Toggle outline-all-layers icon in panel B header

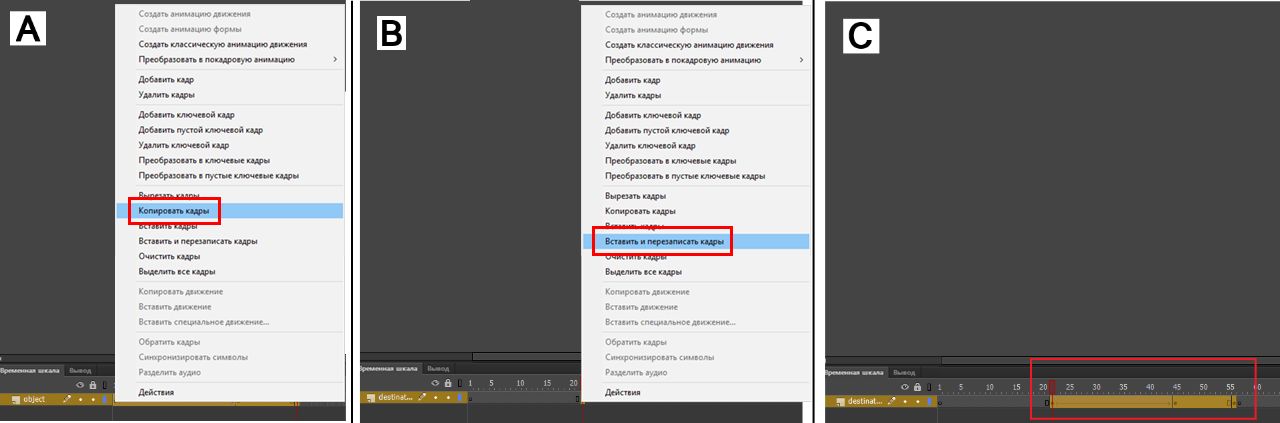[462, 383]
